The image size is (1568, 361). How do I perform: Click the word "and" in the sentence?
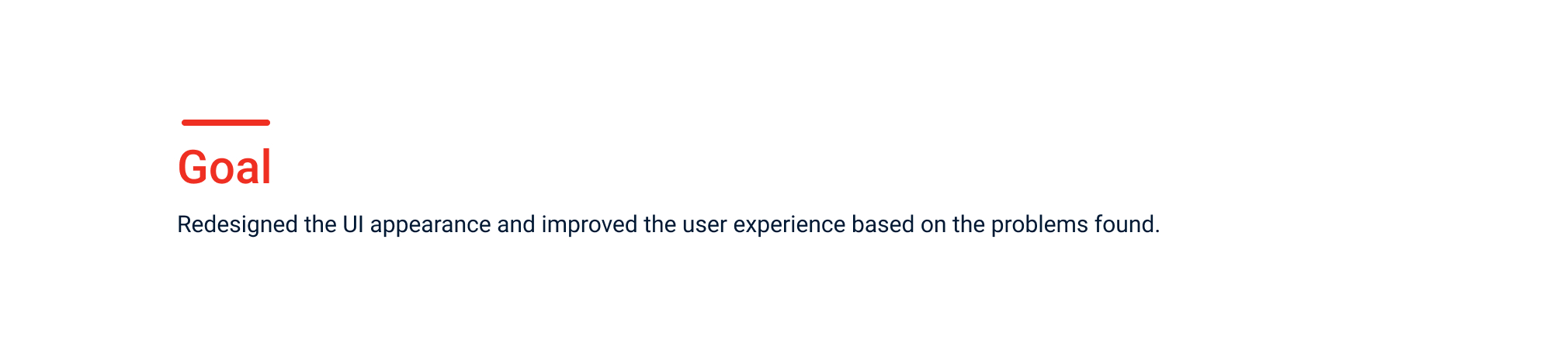(516, 225)
